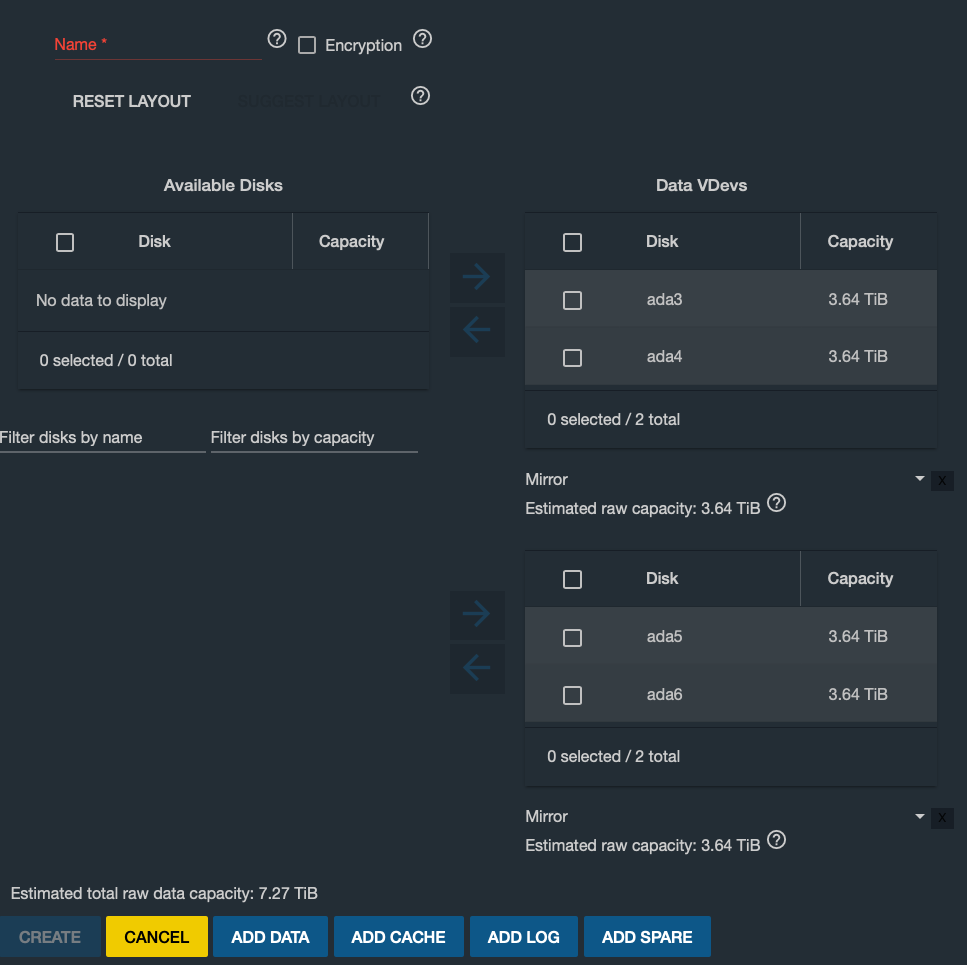
Task: Click the Add Cache button
Action: coord(398,937)
